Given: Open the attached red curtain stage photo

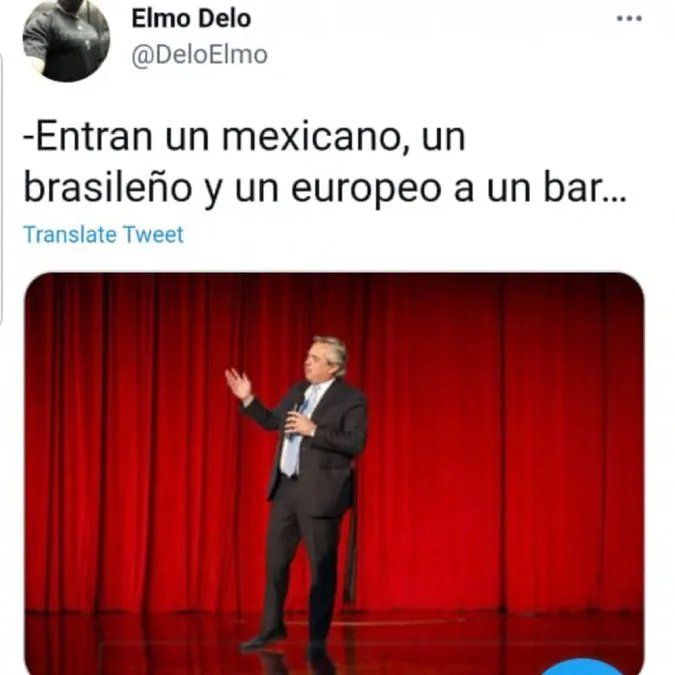Looking at the screenshot, I should [x=334, y=474].
